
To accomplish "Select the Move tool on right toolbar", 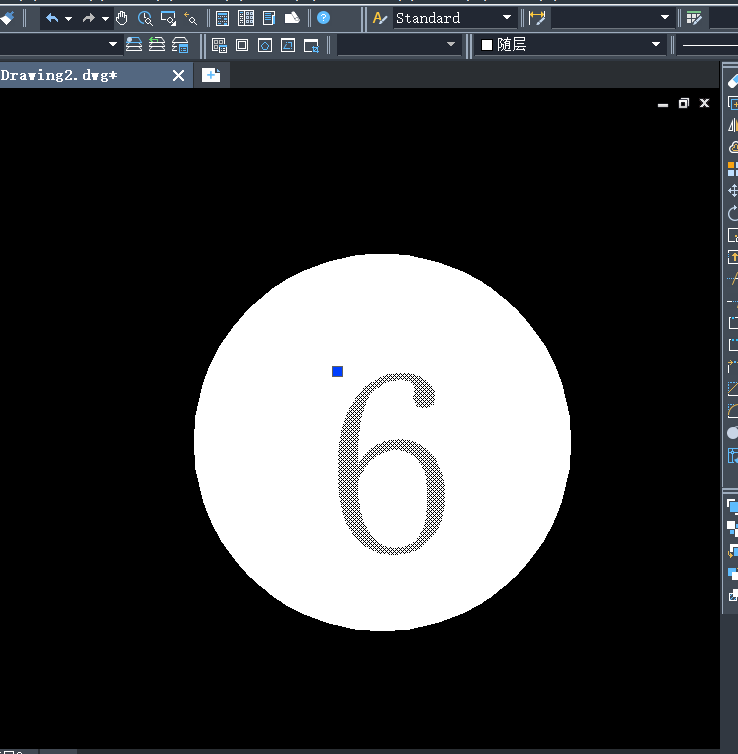I will coord(733,191).
